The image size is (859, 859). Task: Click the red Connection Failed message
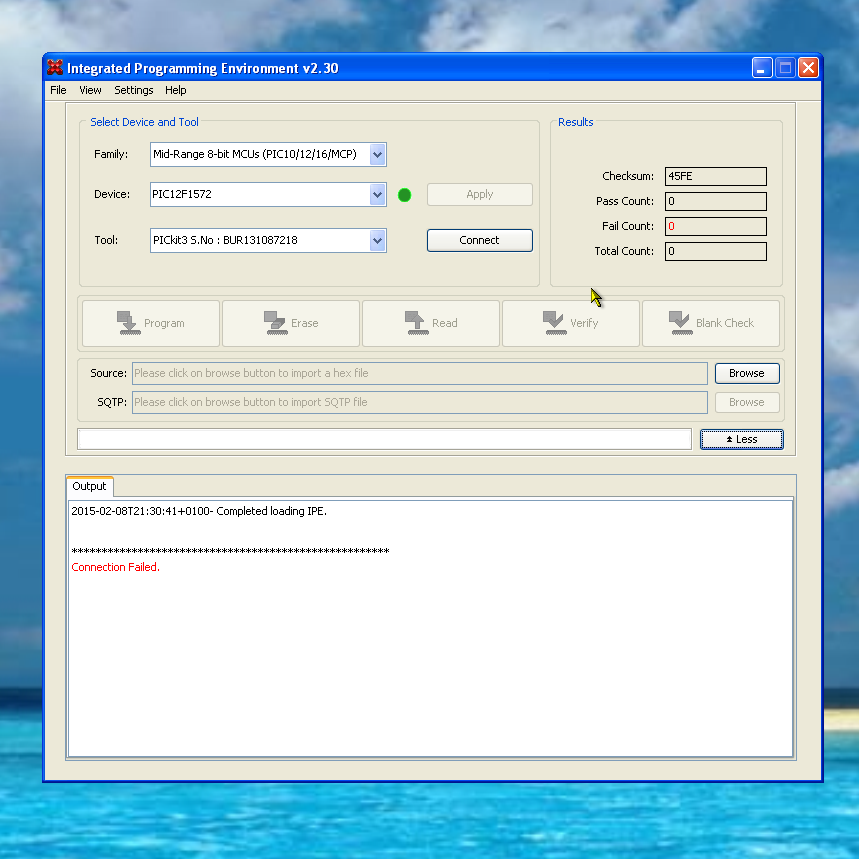click(116, 568)
